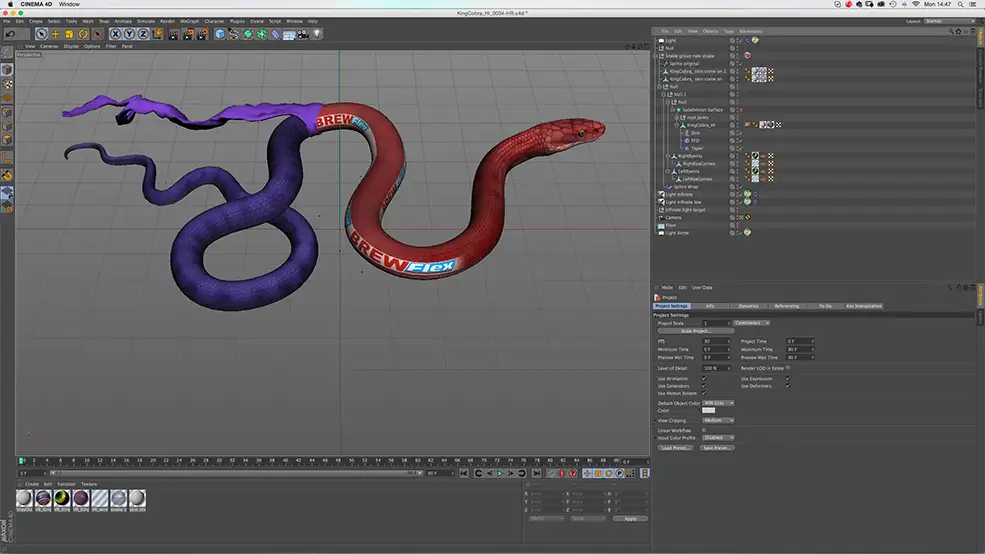
Task: Select the striped glass material thumbnail
Action: pyautogui.click(x=99, y=498)
